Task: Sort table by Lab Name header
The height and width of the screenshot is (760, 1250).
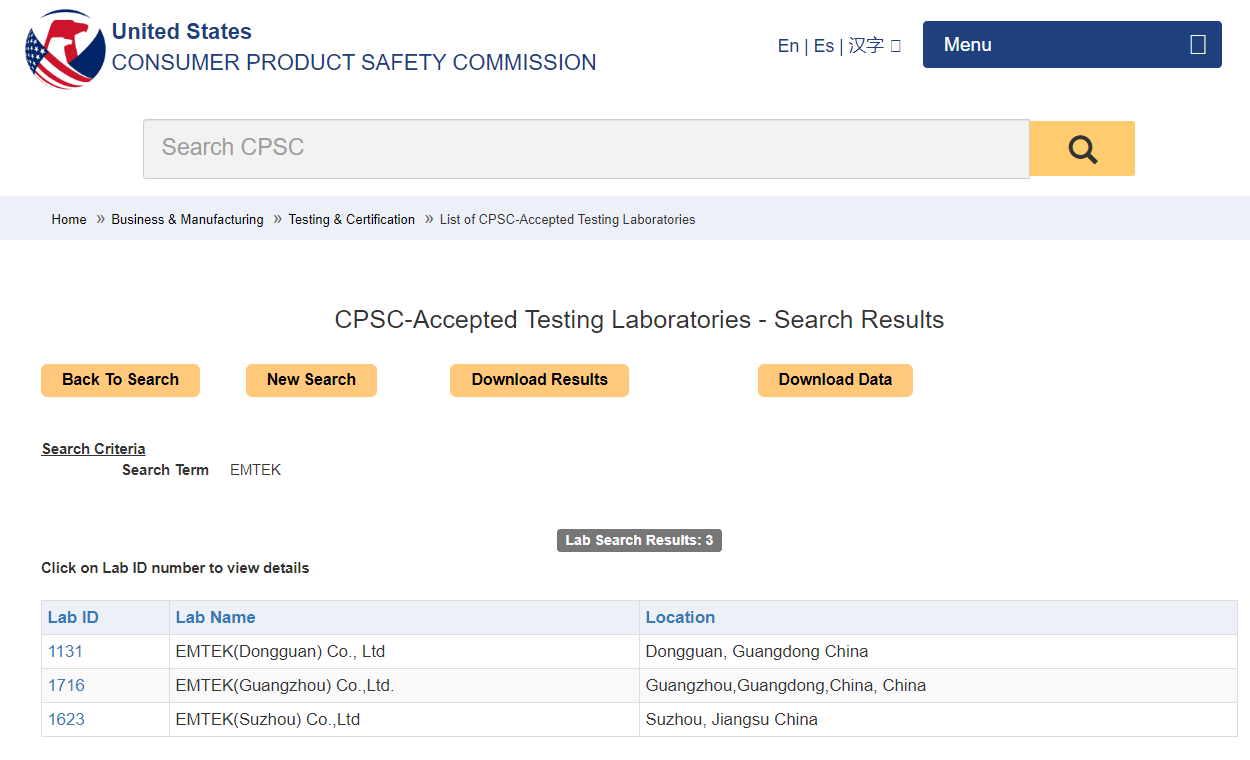Action: 215,618
